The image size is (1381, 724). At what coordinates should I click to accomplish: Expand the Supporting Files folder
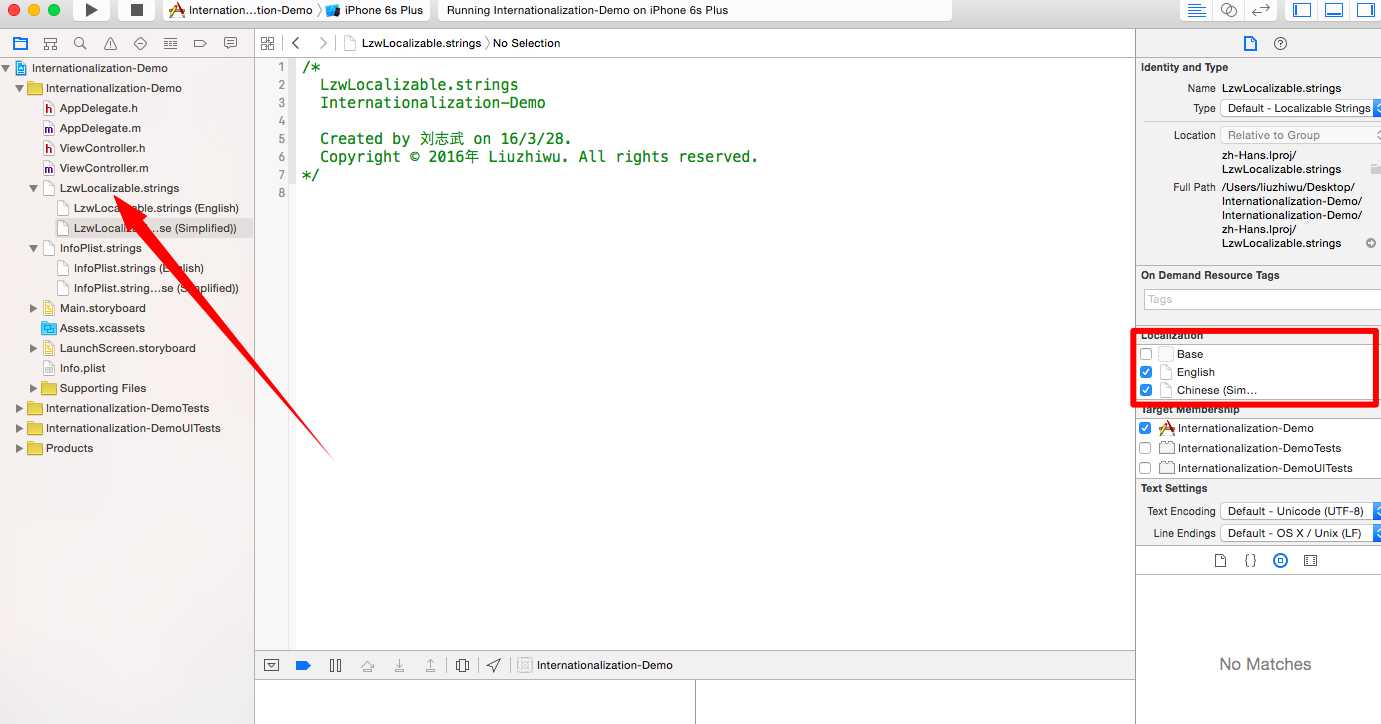(33, 388)
